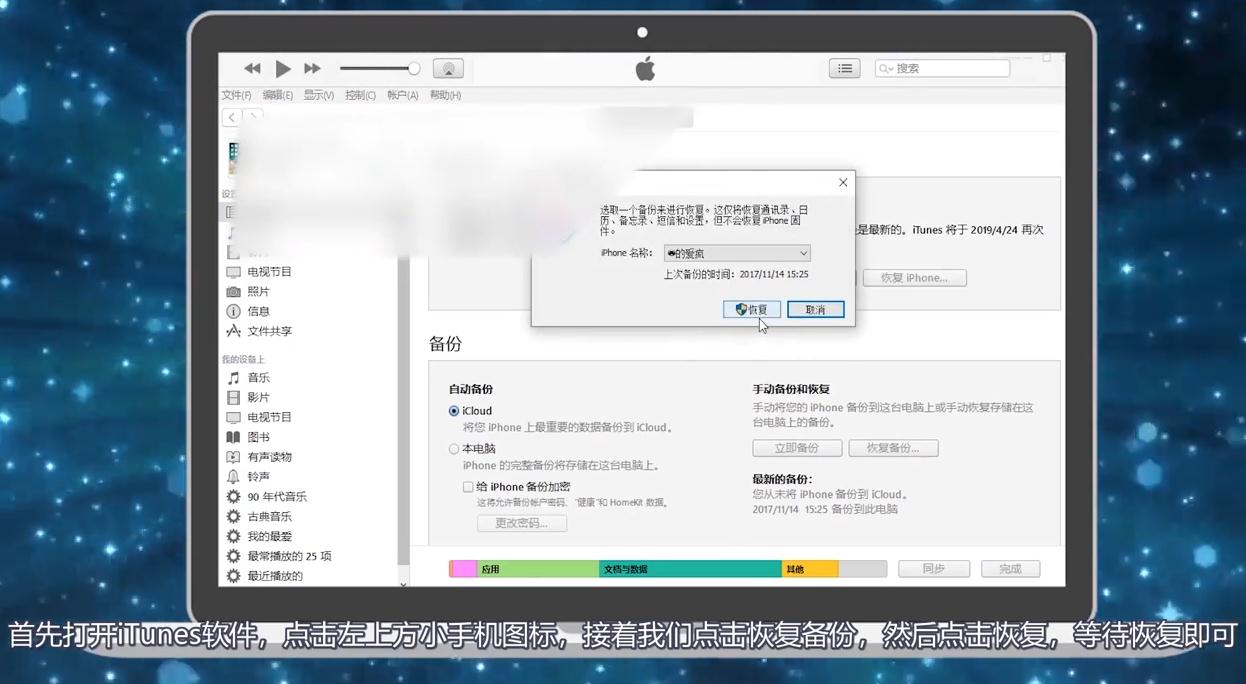Open the 编辑(E) menu
Viewport: 1246px width, 684px height.
(277, 95)
